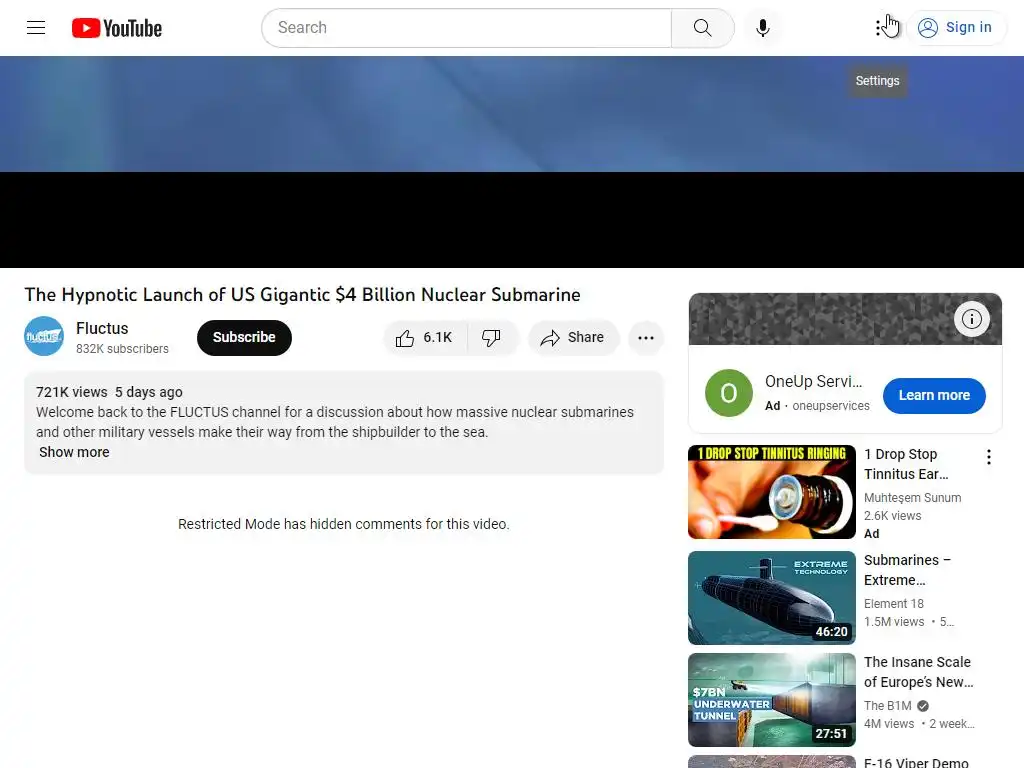Click Learn more on OneUp ad
Image resolution: width=1024 pixels, height=768 pixels.
pyautogui.click(x=934, y=395)
